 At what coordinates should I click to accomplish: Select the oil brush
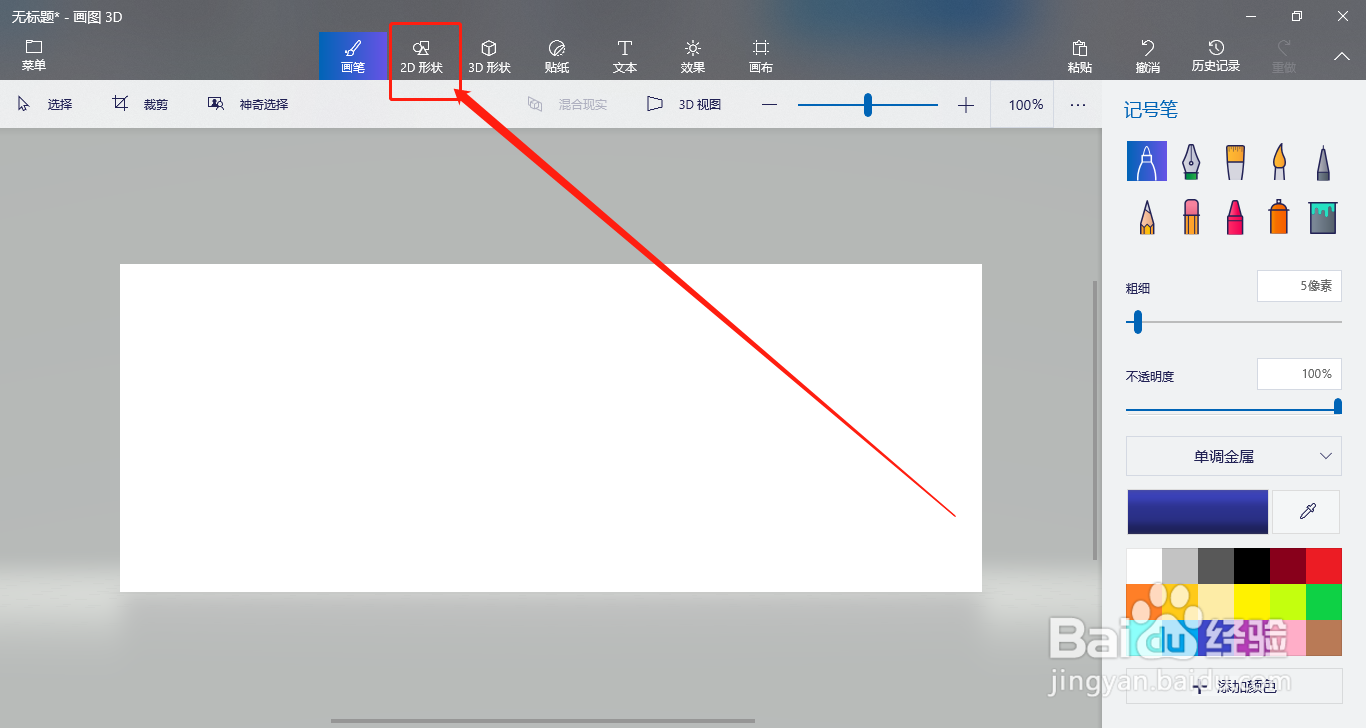tap(1235, 161)
